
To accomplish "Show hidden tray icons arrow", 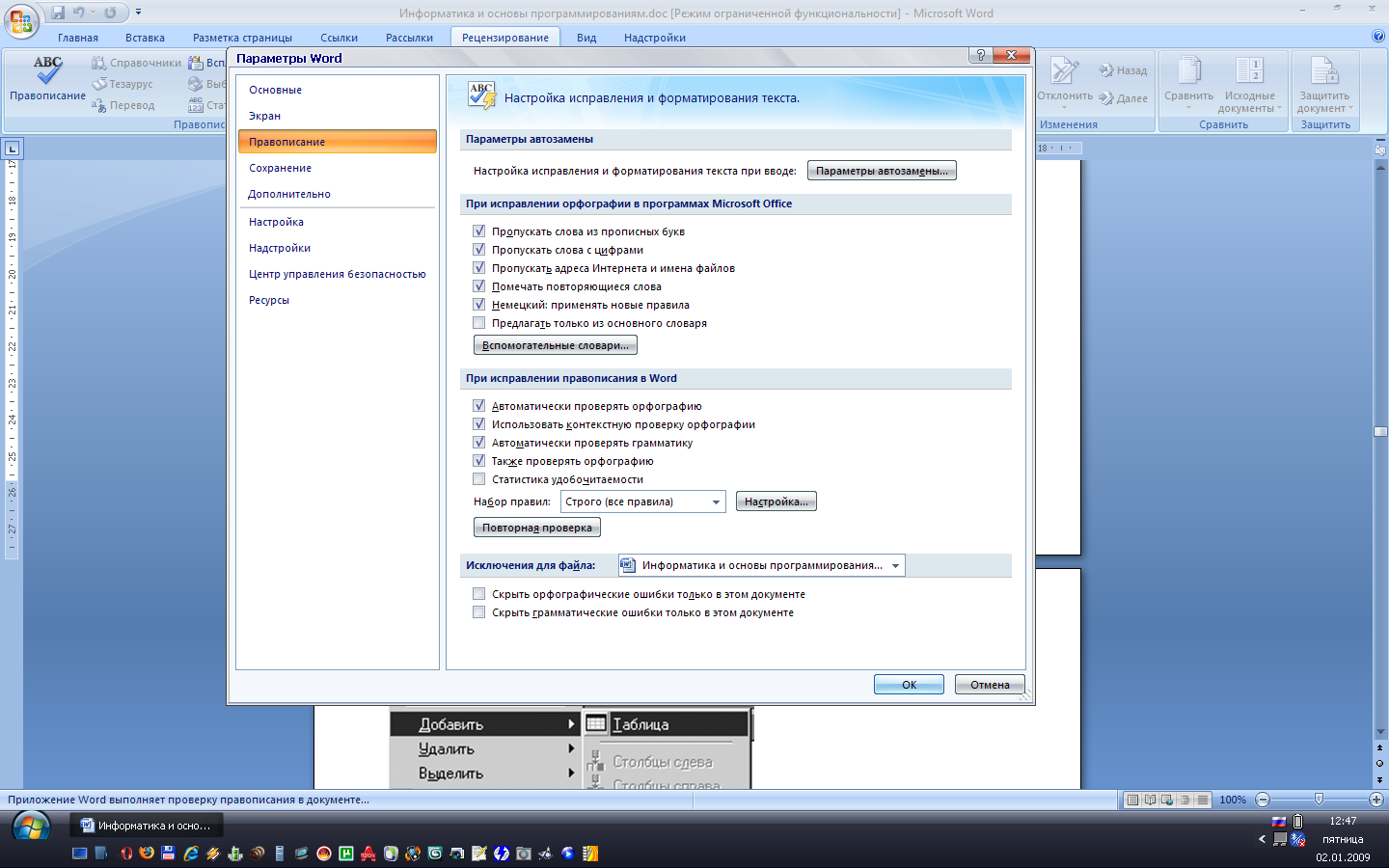I will pyautogui.click(x=1262, y=839).
